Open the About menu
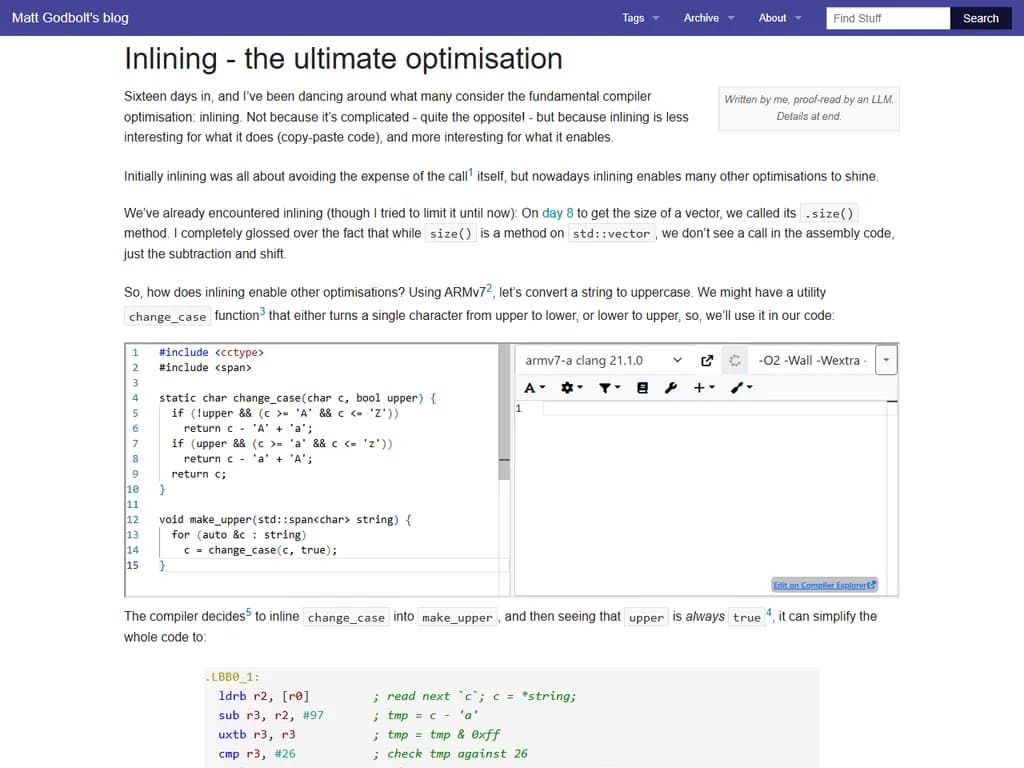 (x=779, y=18)
